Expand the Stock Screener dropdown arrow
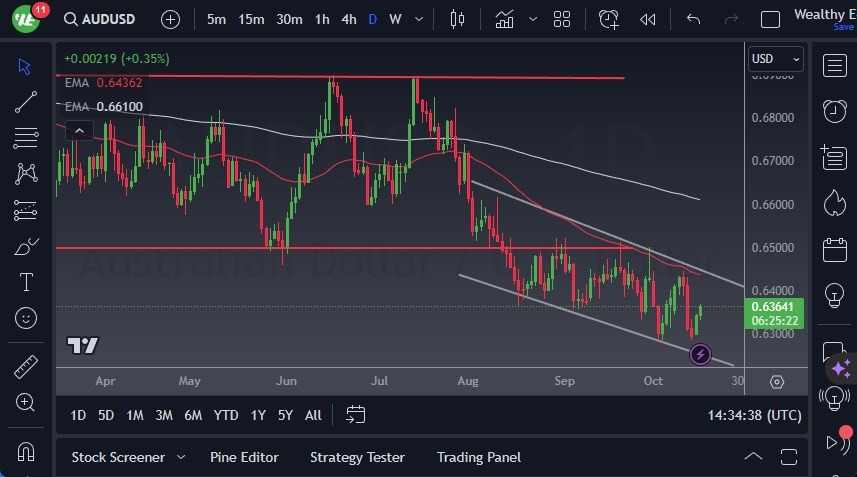Viewport: 857px width, 477px height. pos(181,457)
